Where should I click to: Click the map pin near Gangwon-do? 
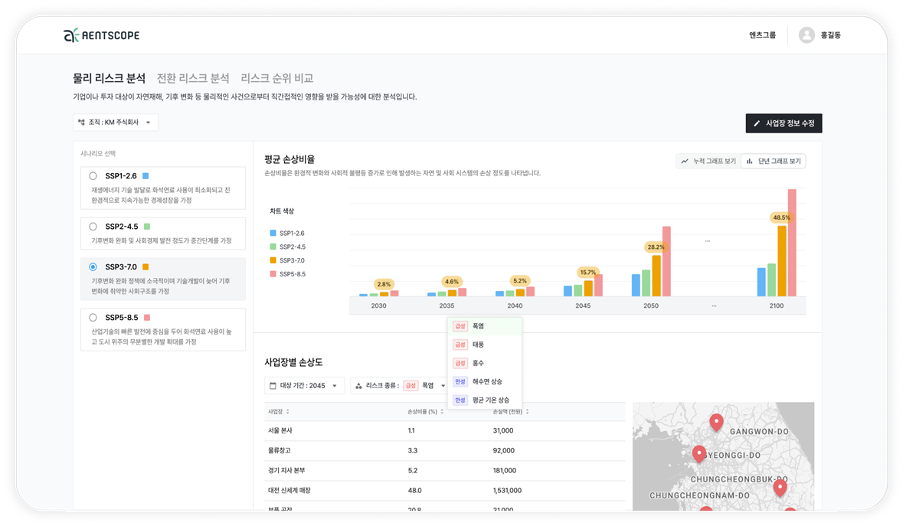(x=716, y=422)
